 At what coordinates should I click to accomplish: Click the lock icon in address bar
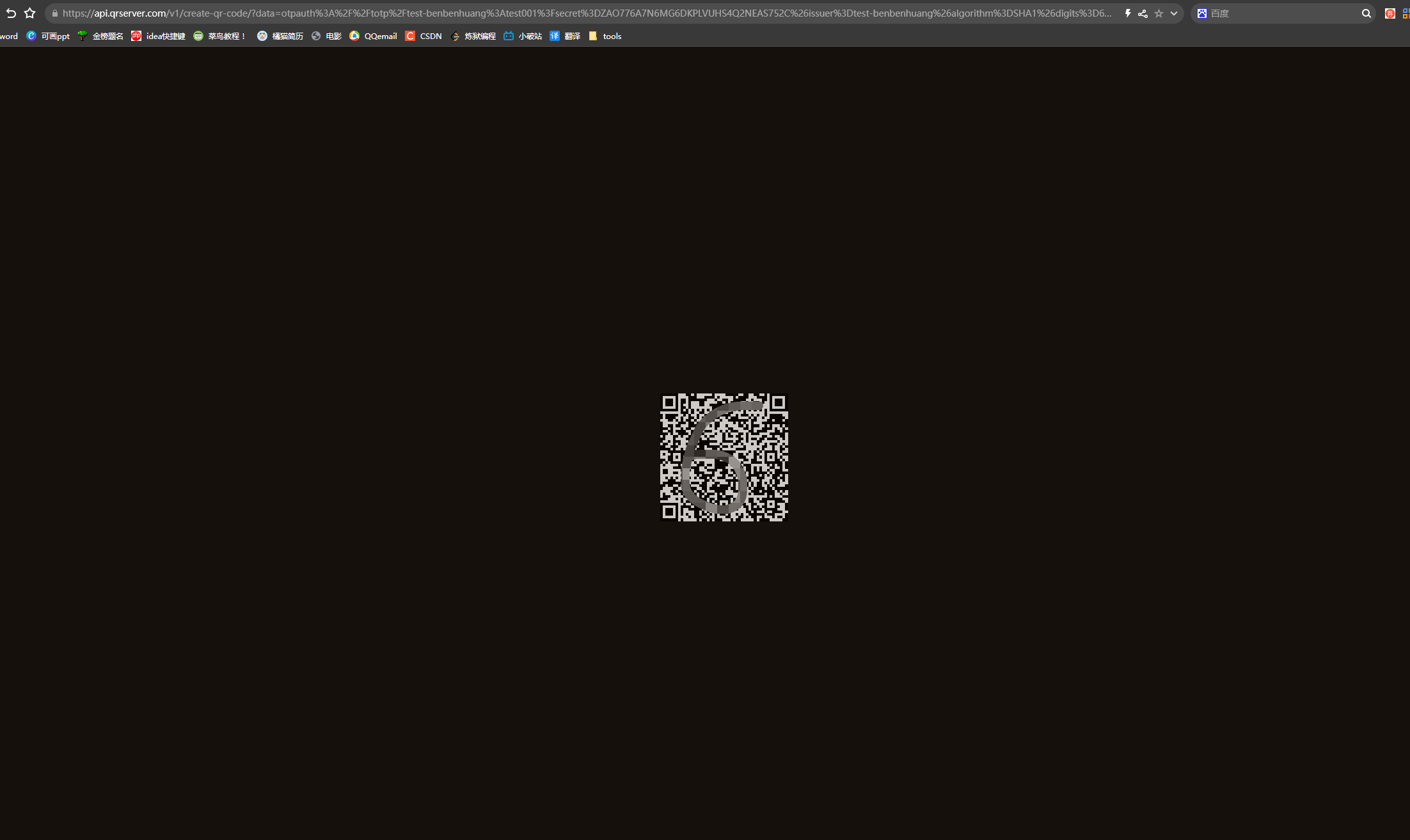[55, 13]
